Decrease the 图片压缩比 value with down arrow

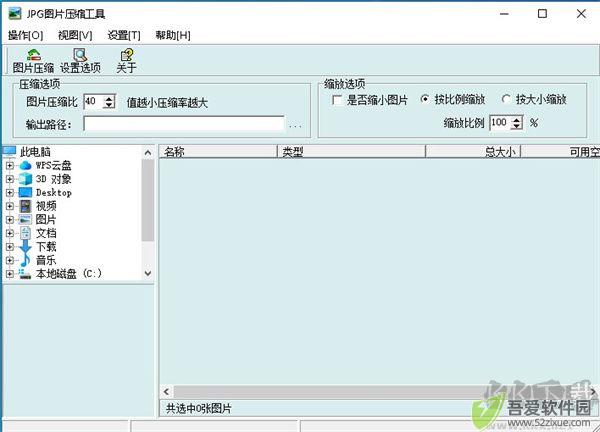pos(109,105)
